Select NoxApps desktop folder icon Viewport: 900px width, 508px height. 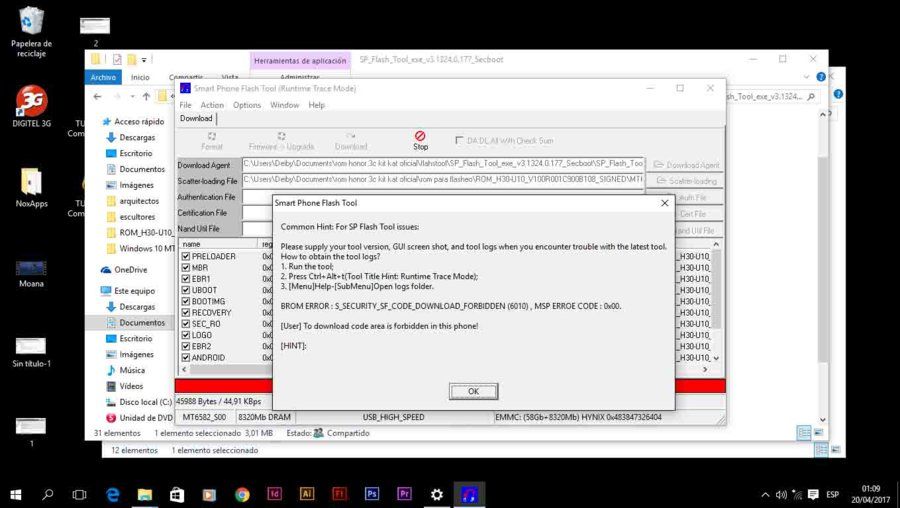31,188
